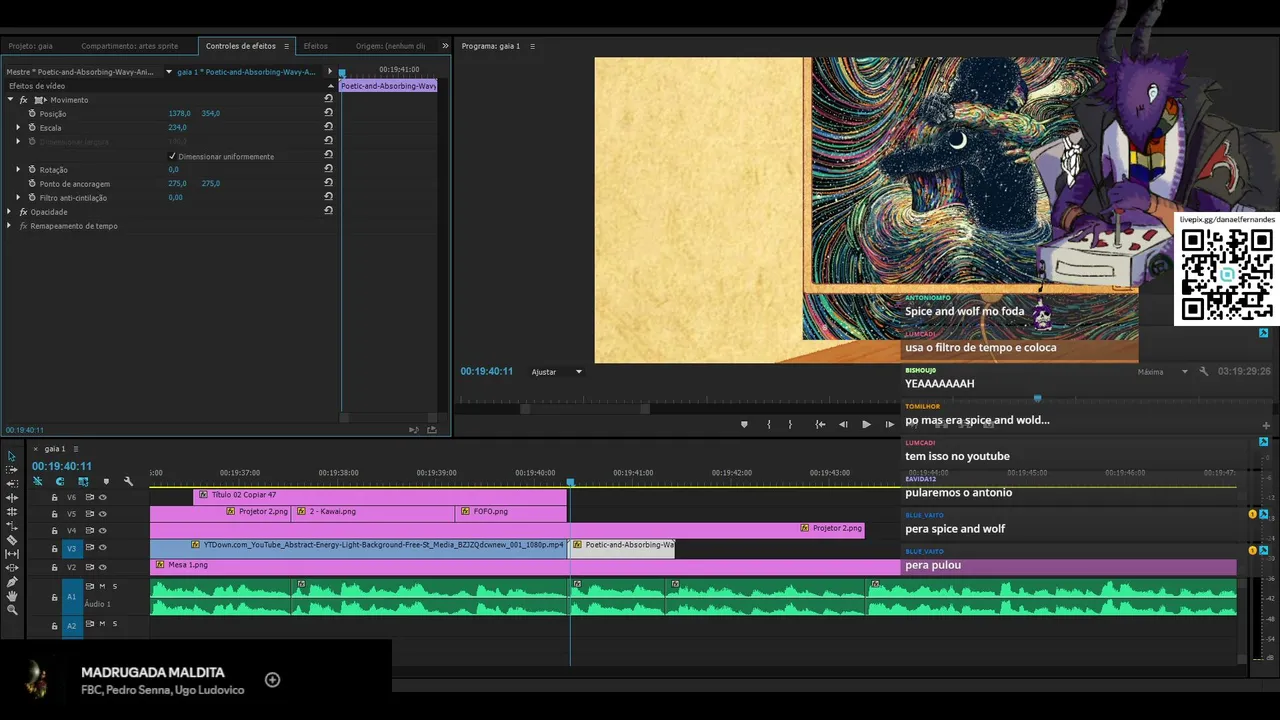Open the Origem source monitor tab
Image resolution: width=1280 pixels, height=720 pixels.
click(x=390, y=46)
